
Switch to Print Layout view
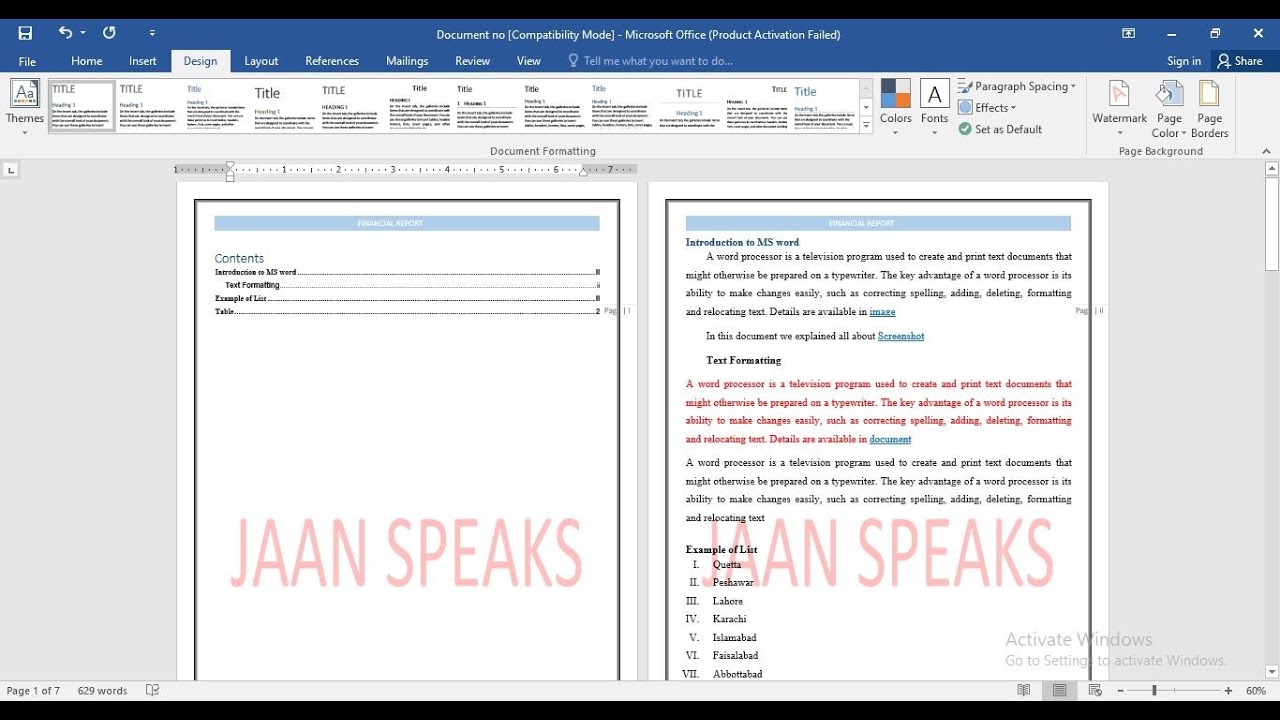(x=1059, y=691)
